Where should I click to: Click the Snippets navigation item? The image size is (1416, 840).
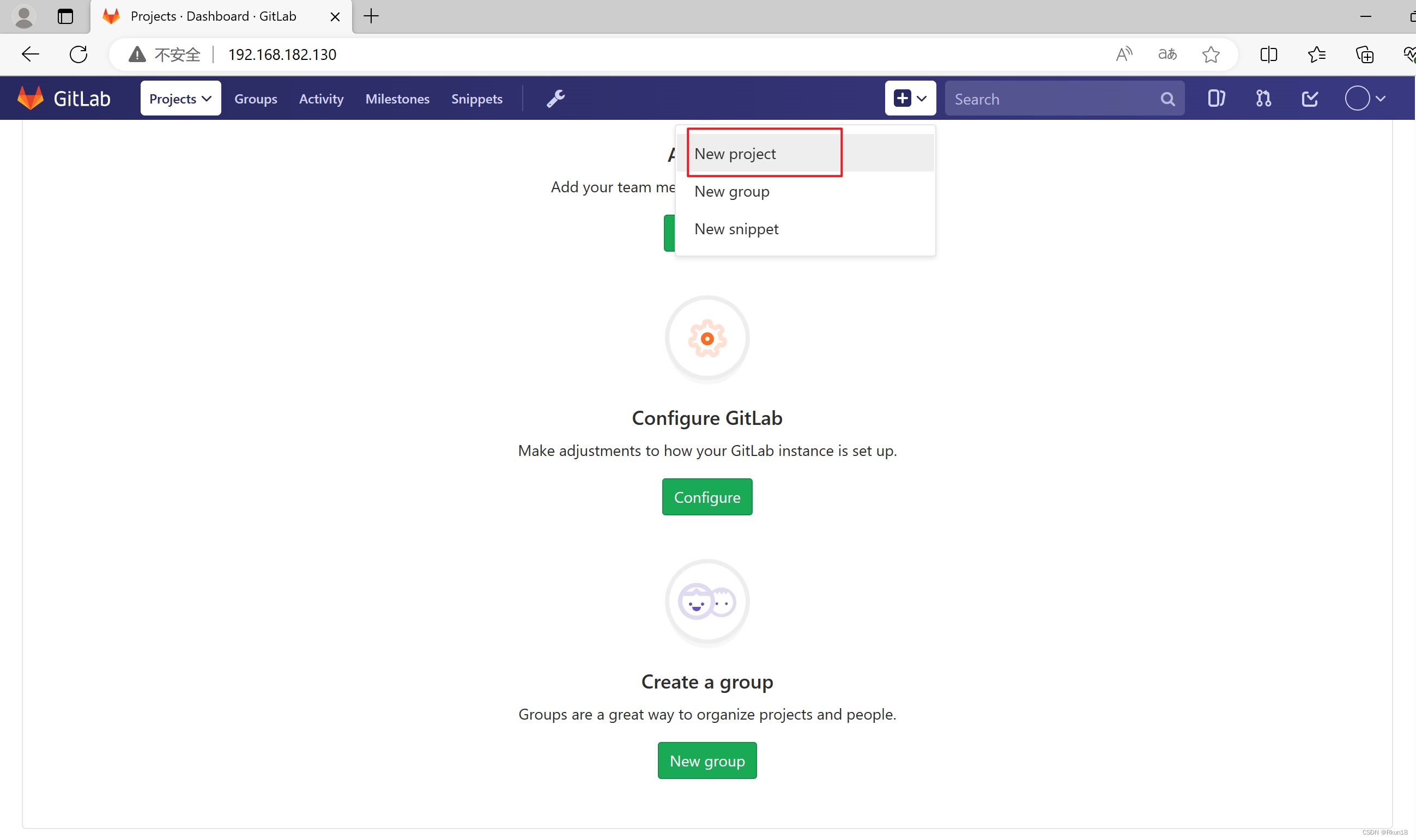[x=476, y=98]
